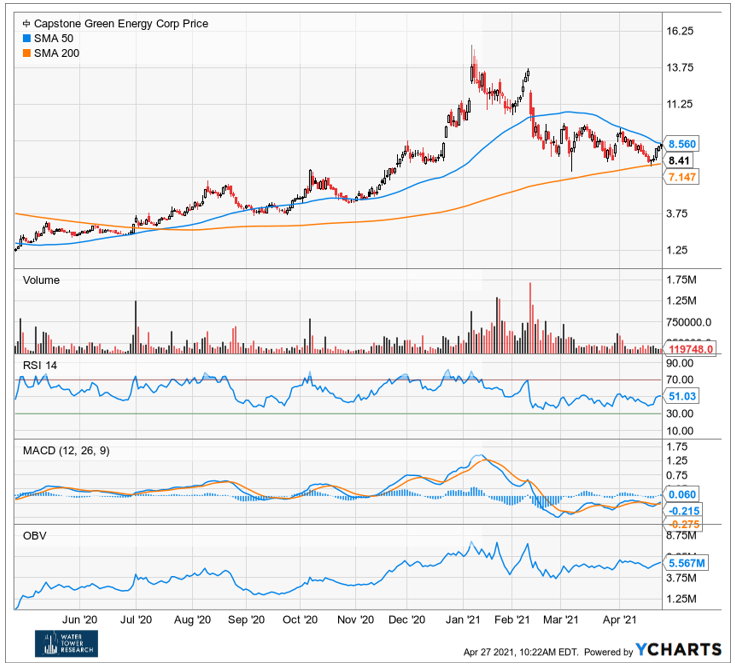Click the 13.75 price axis label
735x666 pixels.
(x=680, y=67)
